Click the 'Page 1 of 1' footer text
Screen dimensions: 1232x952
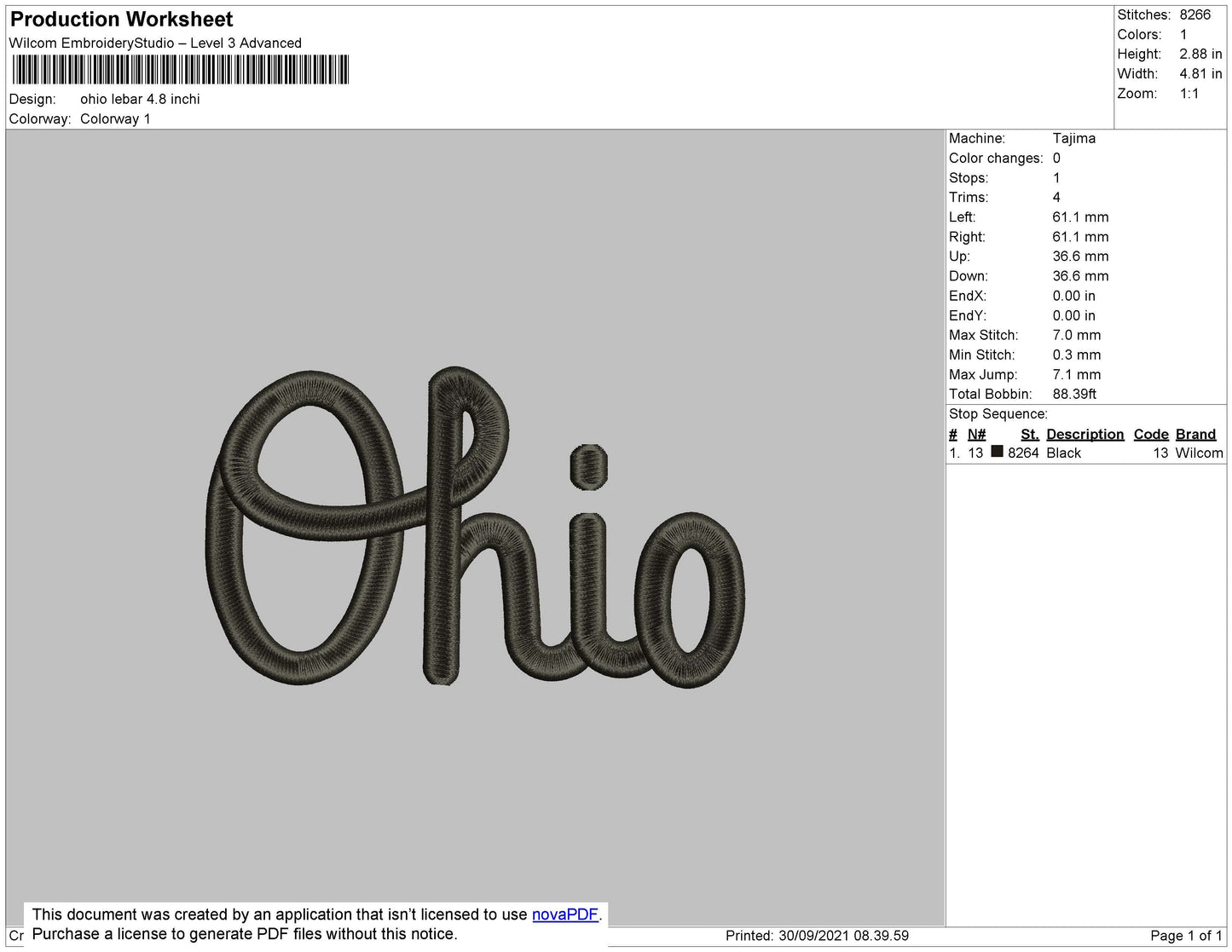coord(1186,935)
